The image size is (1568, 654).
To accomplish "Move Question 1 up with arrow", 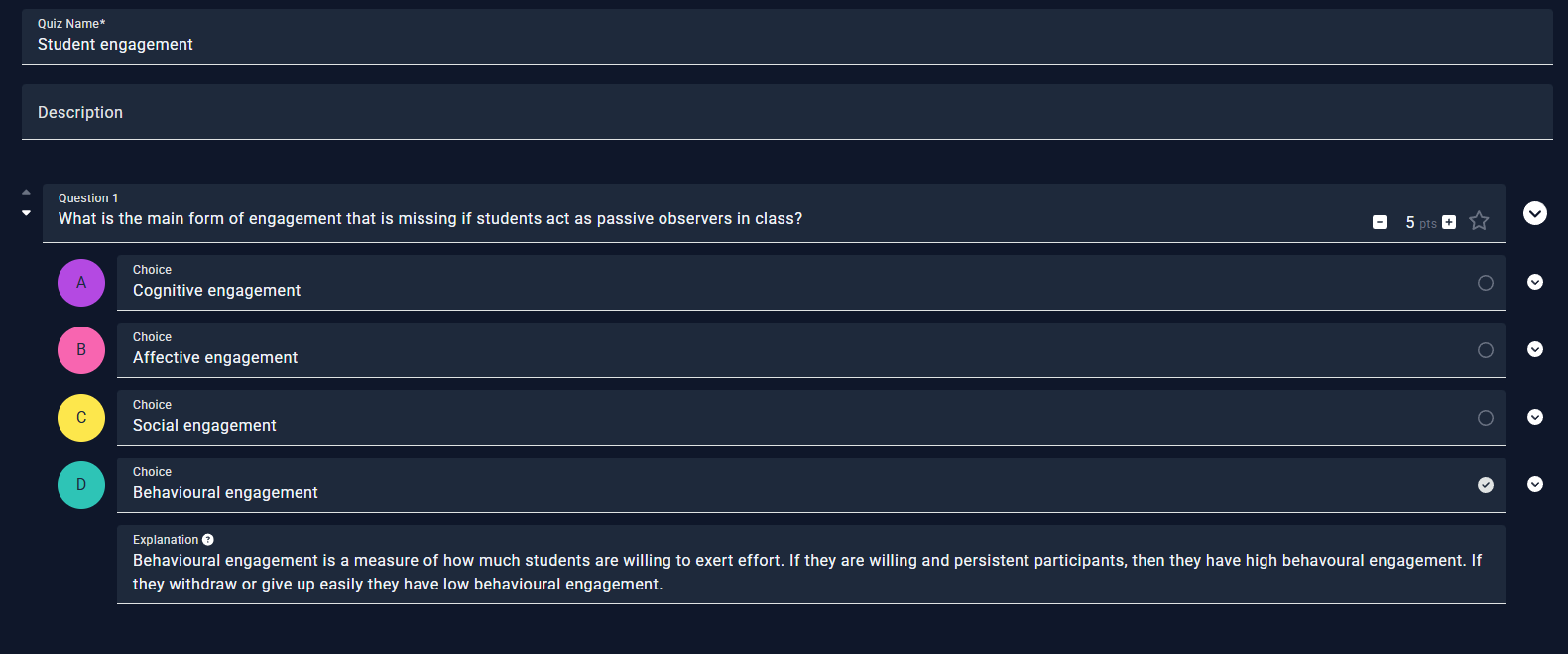I will 26,193.
